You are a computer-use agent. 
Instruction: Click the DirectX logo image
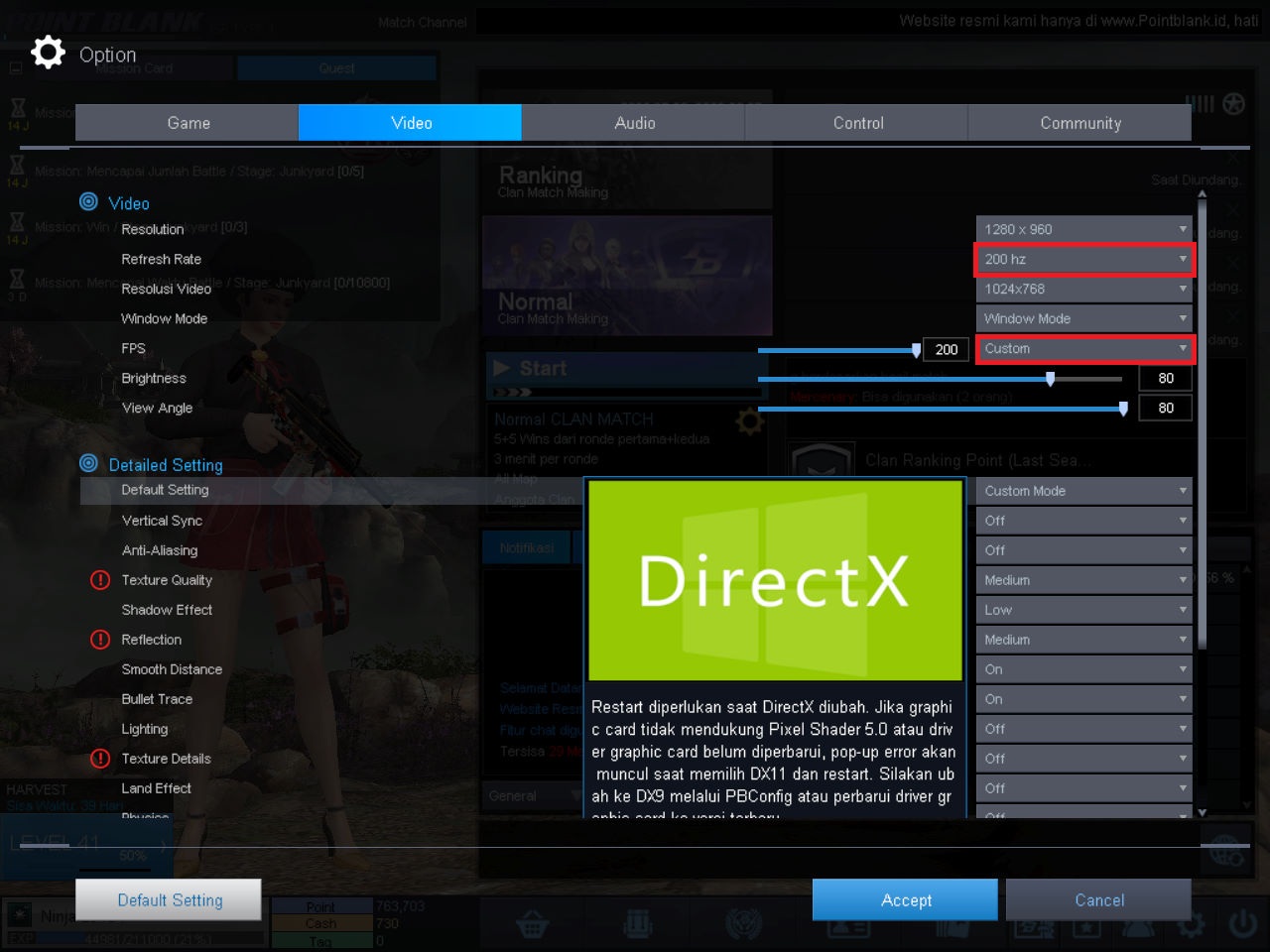click(775, 580)
